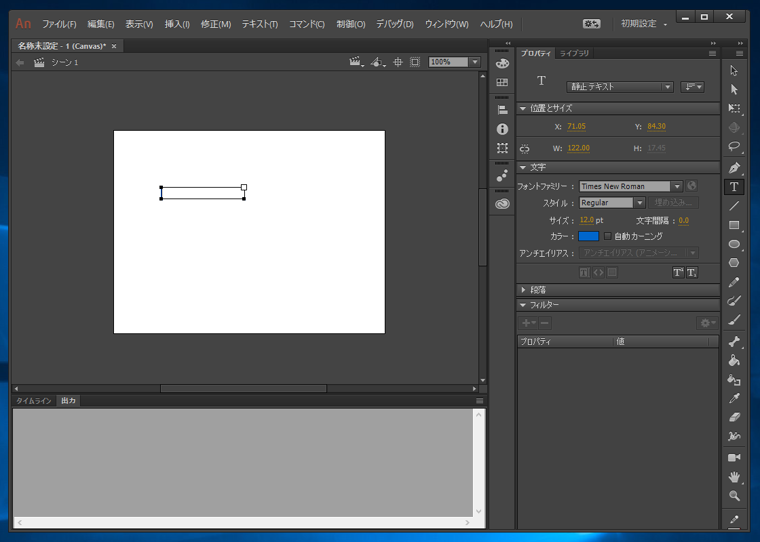Select the 出力 tab

tap(68, 400)
